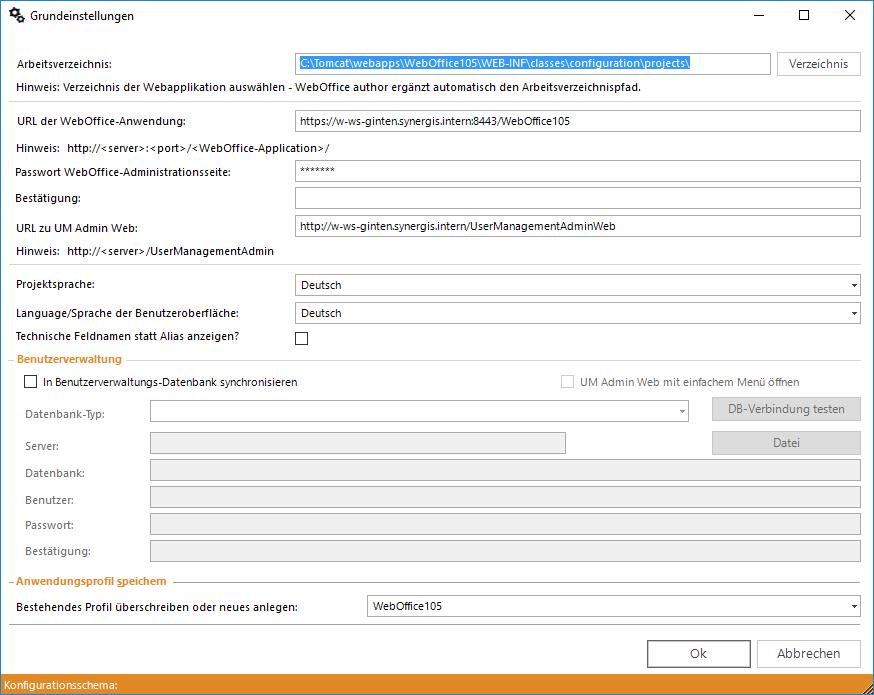Toggle 'UM Admin Web mit einfachem Menü öffnen'
This screenshot has width=874, height=695.
pyautogui.click(x=567, y=382)
